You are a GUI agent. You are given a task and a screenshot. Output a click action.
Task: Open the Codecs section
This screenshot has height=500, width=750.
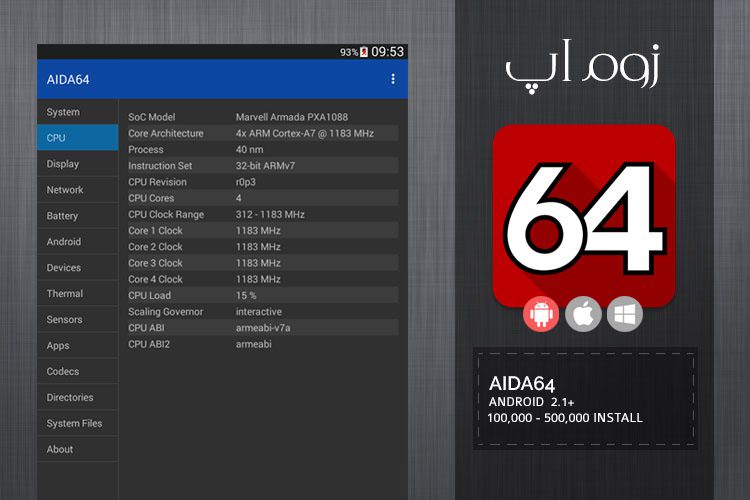click(77, 371)
